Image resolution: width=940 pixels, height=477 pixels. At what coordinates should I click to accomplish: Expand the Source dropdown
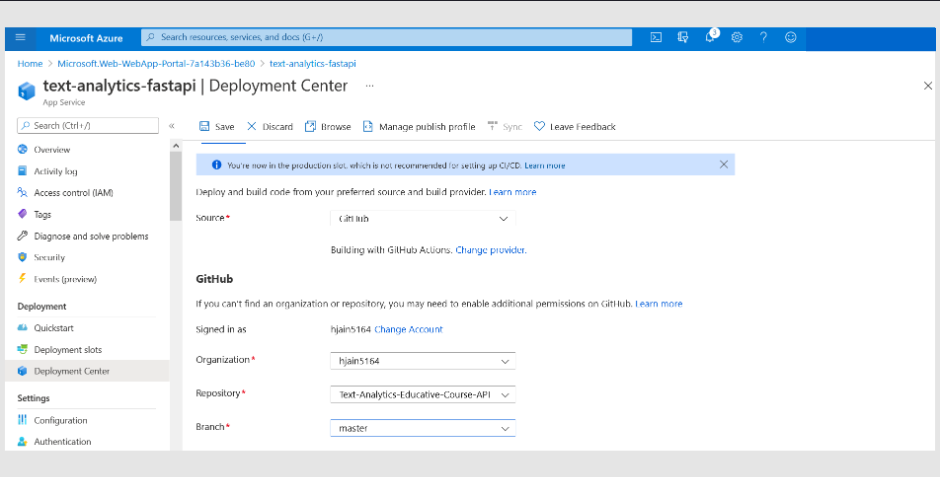423,219
